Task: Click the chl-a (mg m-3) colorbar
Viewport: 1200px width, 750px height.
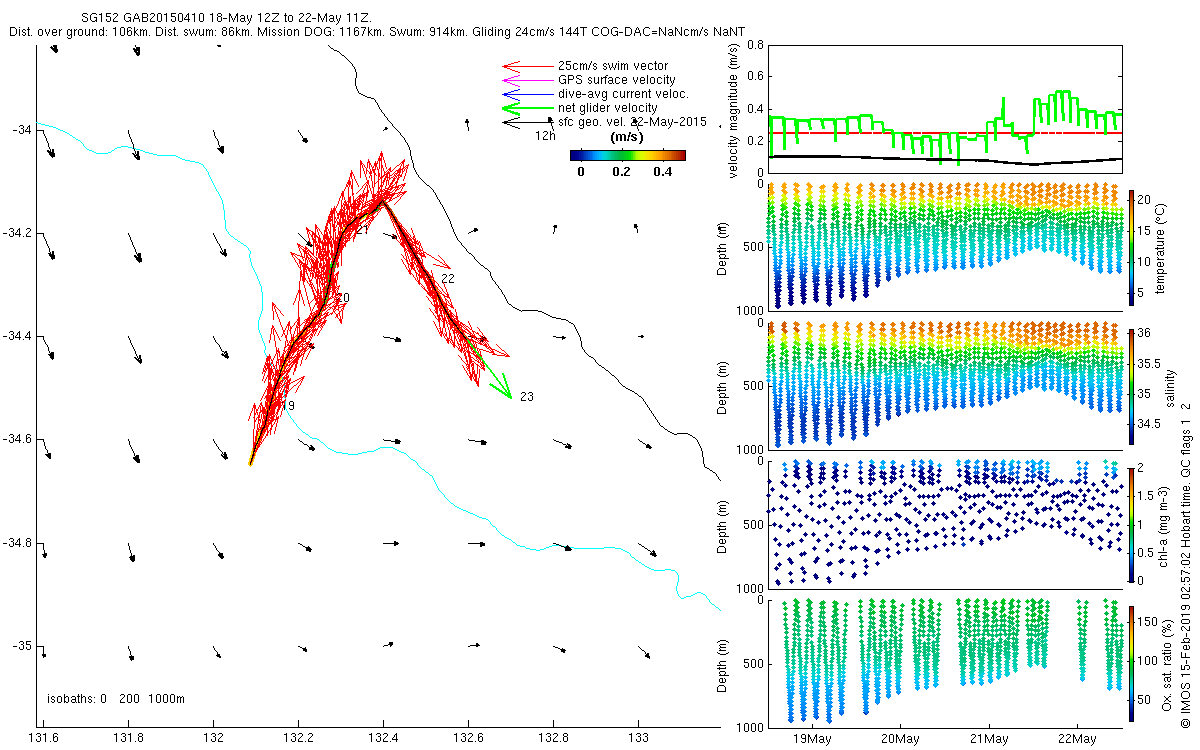Action: (x=1131, y=522)
